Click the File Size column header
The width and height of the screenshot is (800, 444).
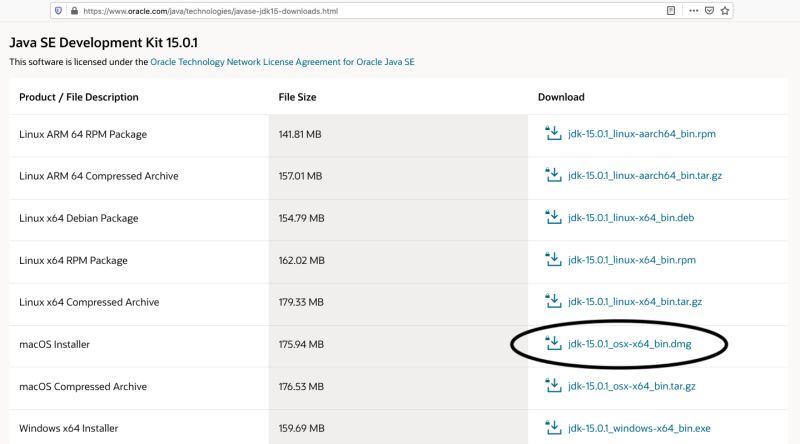point(297,97)
